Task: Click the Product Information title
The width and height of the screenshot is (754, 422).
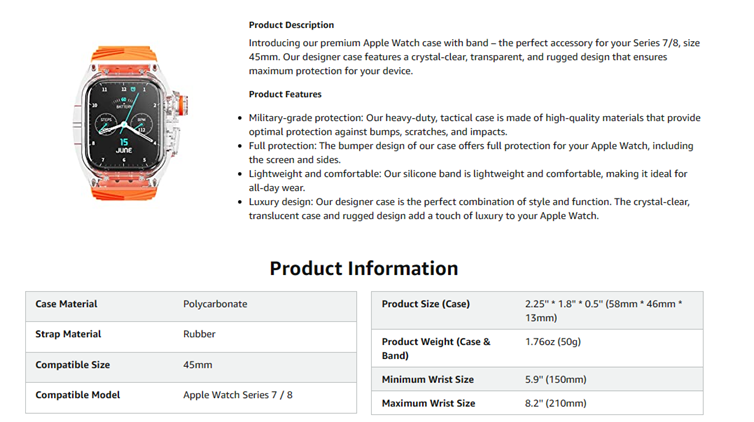Action: (x=364, y=268)
